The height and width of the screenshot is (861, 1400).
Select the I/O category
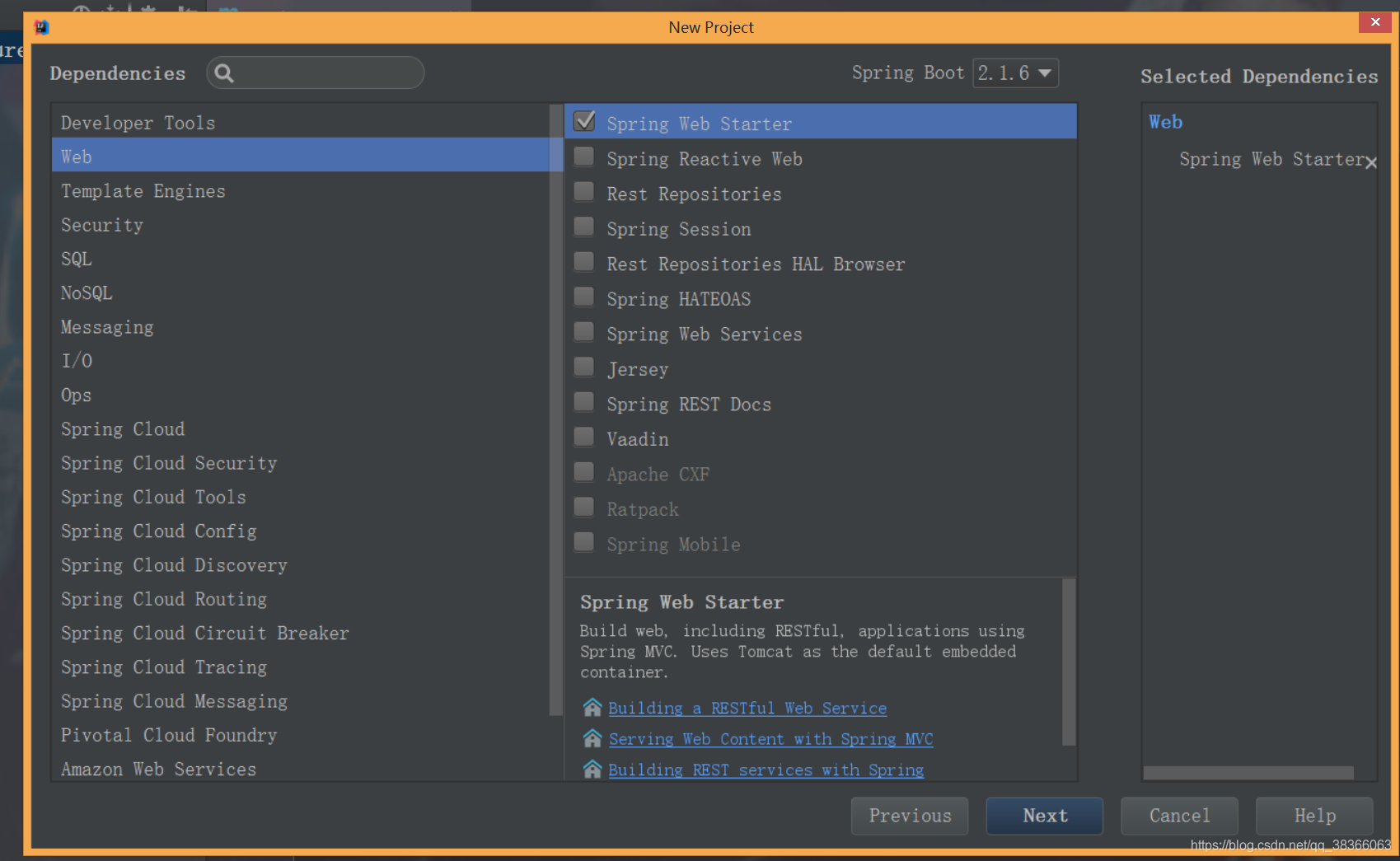tap(300, 361)
